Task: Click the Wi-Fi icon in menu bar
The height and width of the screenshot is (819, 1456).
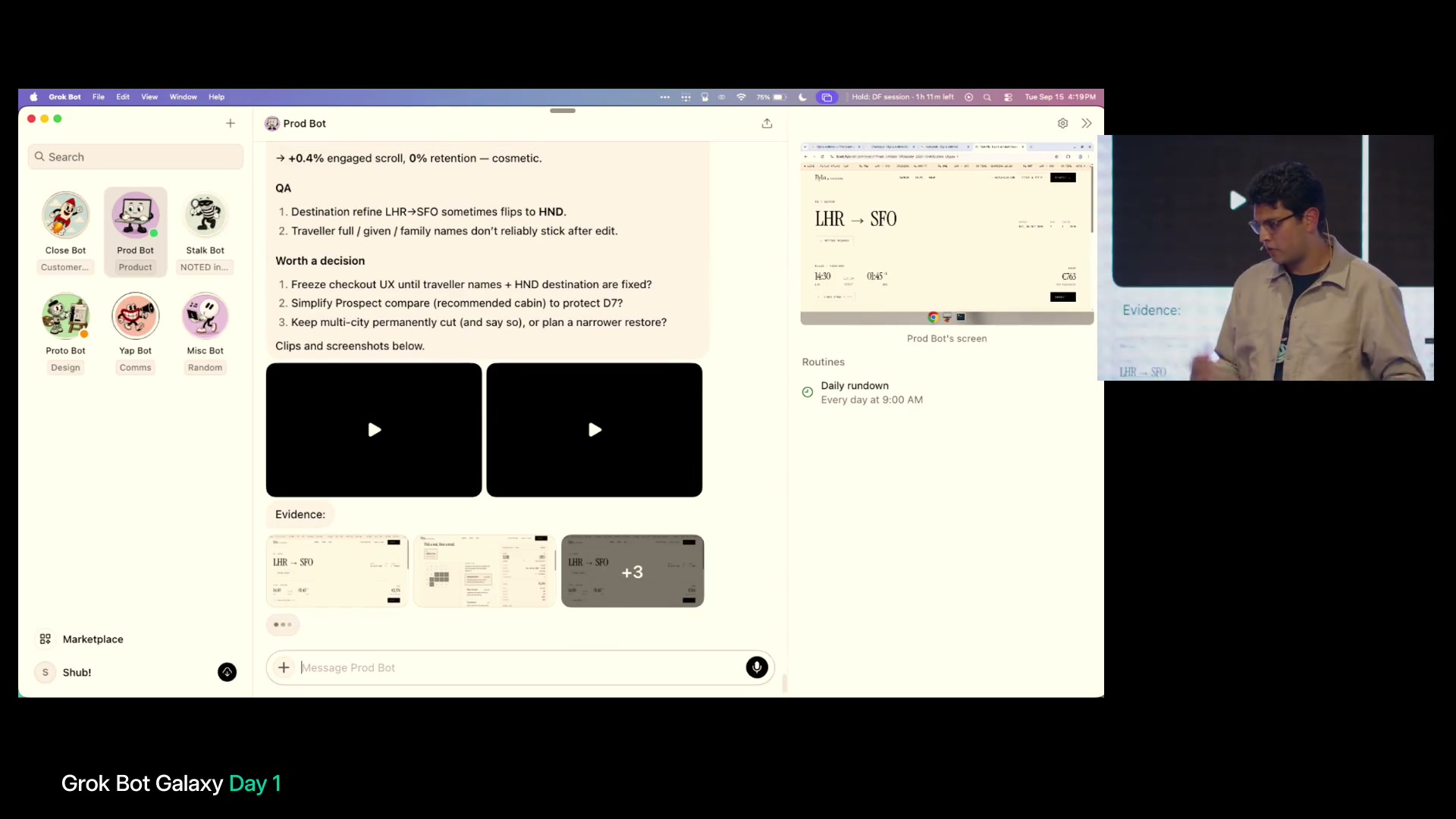Action: [x=742, y=97]
